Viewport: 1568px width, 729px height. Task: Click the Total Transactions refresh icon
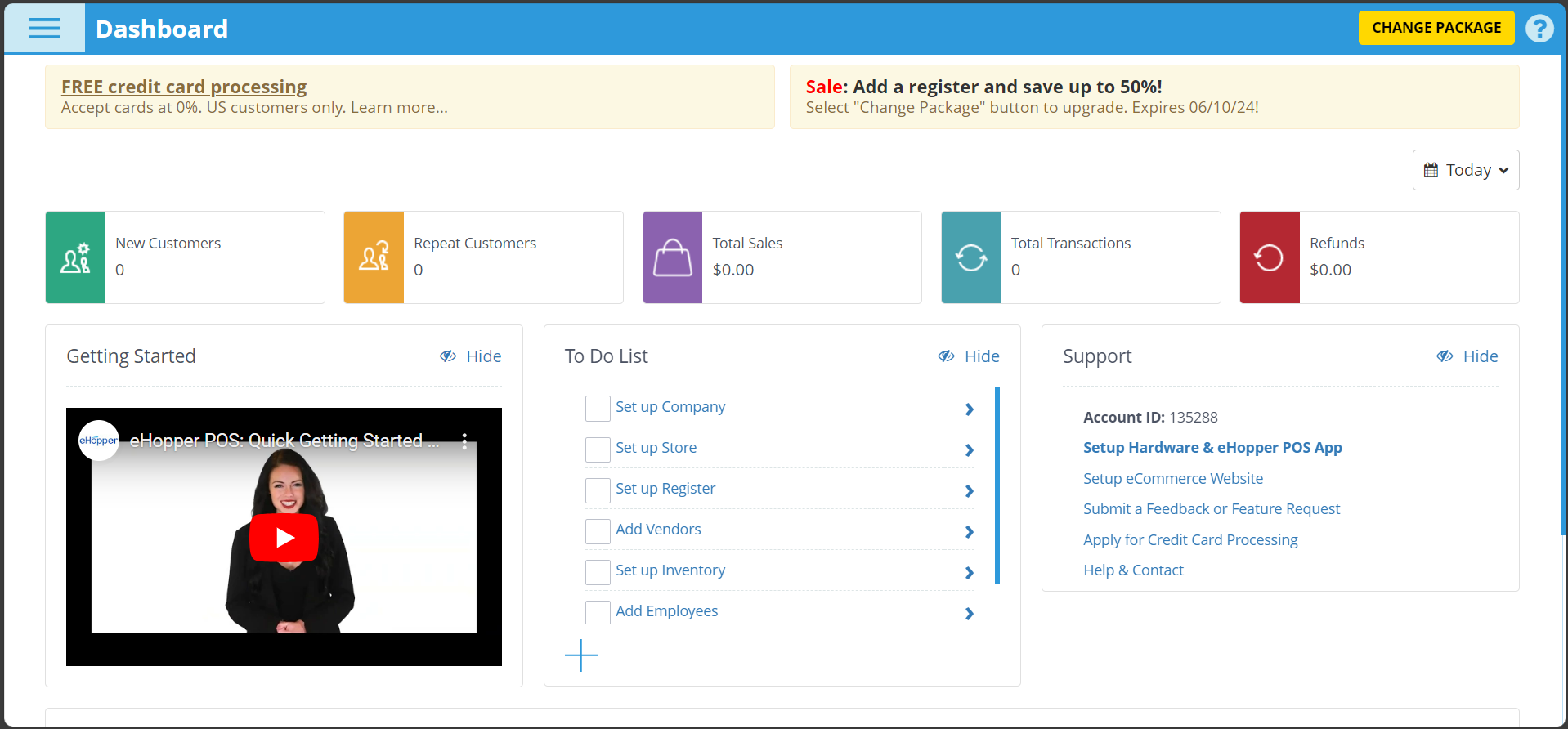pos(971,257)
